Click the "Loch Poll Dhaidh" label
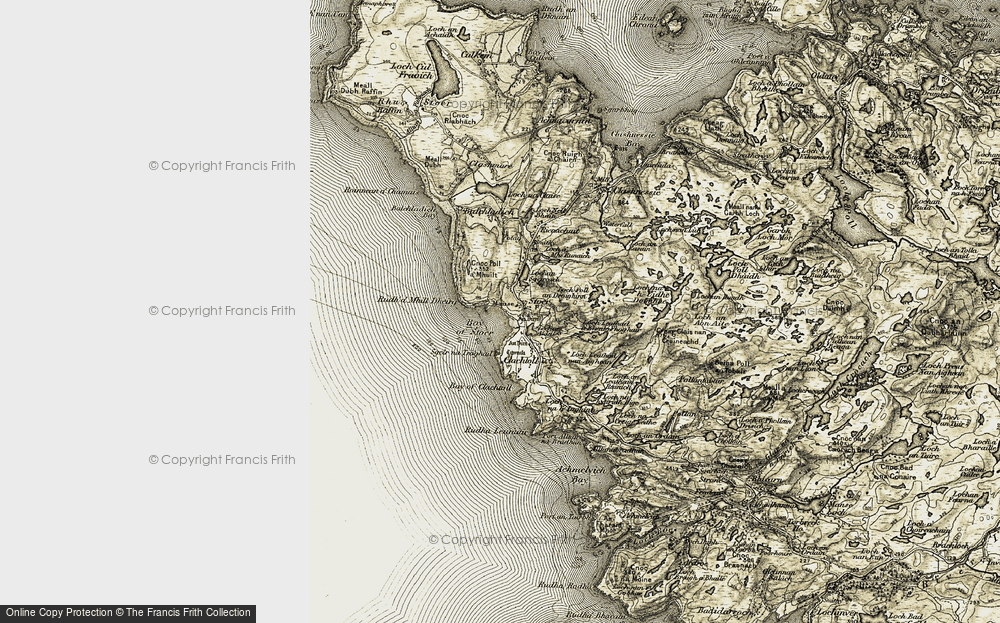 tap(744, 269)
